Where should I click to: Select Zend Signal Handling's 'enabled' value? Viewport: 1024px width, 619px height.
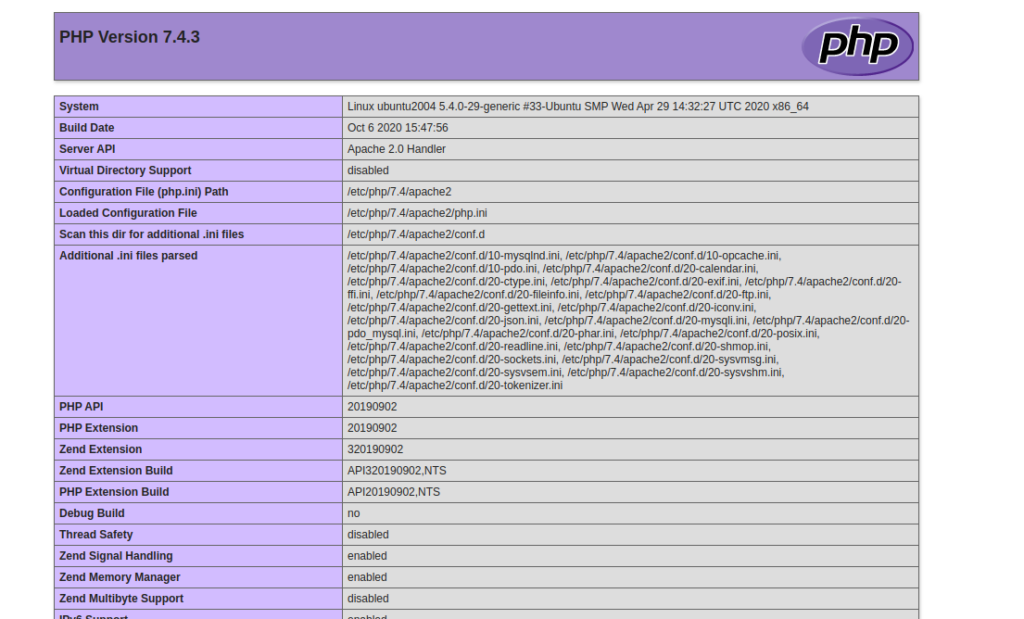pos(367,556)
